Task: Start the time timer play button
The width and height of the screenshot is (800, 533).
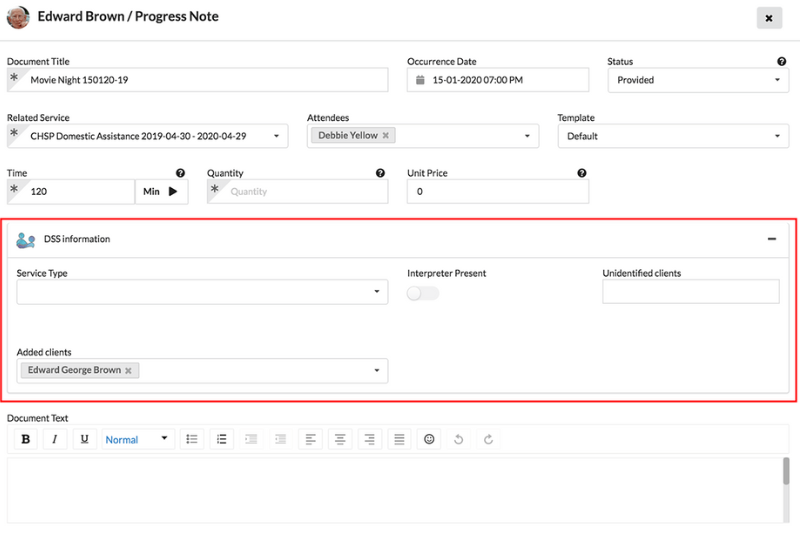Action: 173,191
